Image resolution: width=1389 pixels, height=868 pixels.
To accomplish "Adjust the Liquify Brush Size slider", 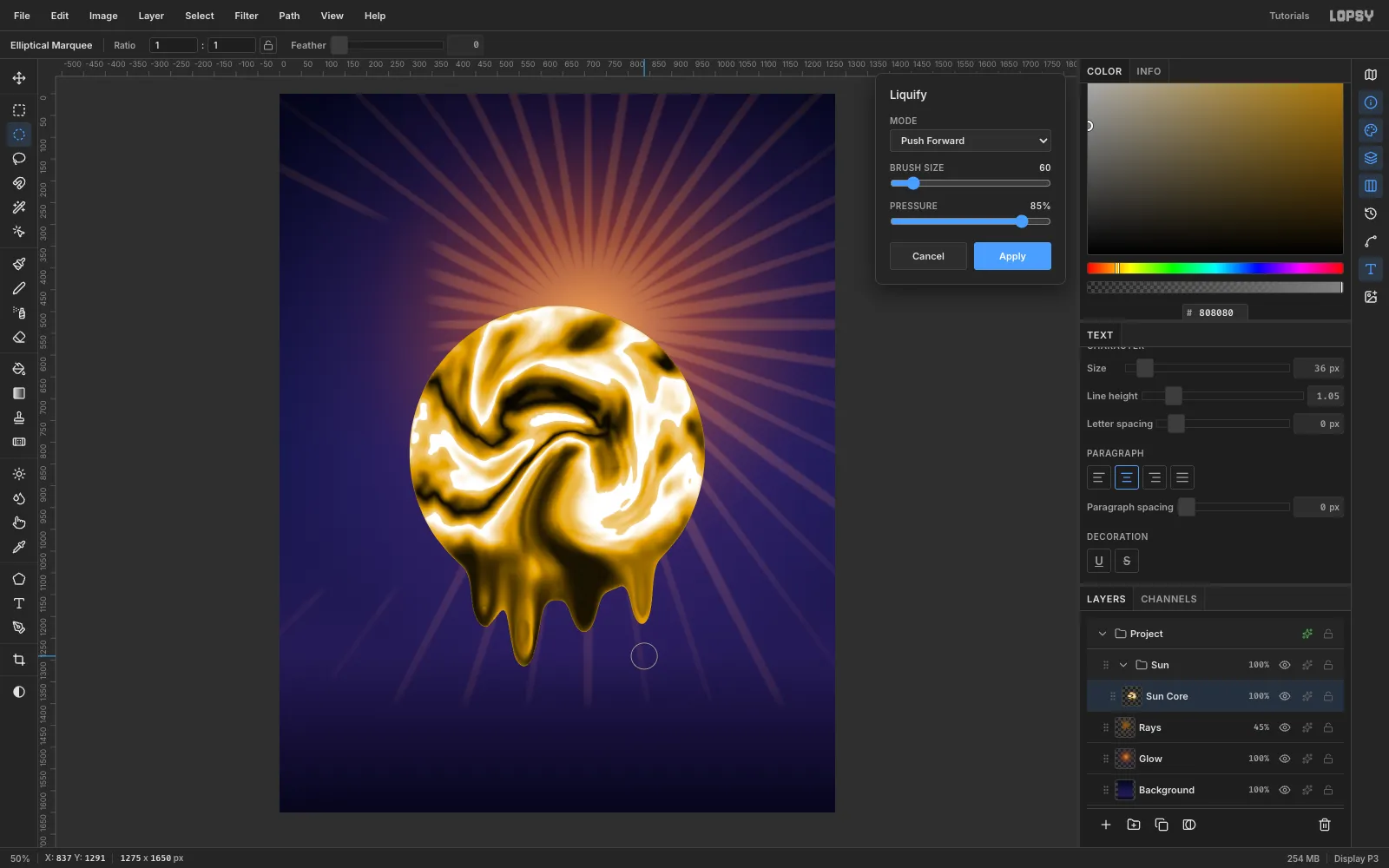I will point(971,183).
